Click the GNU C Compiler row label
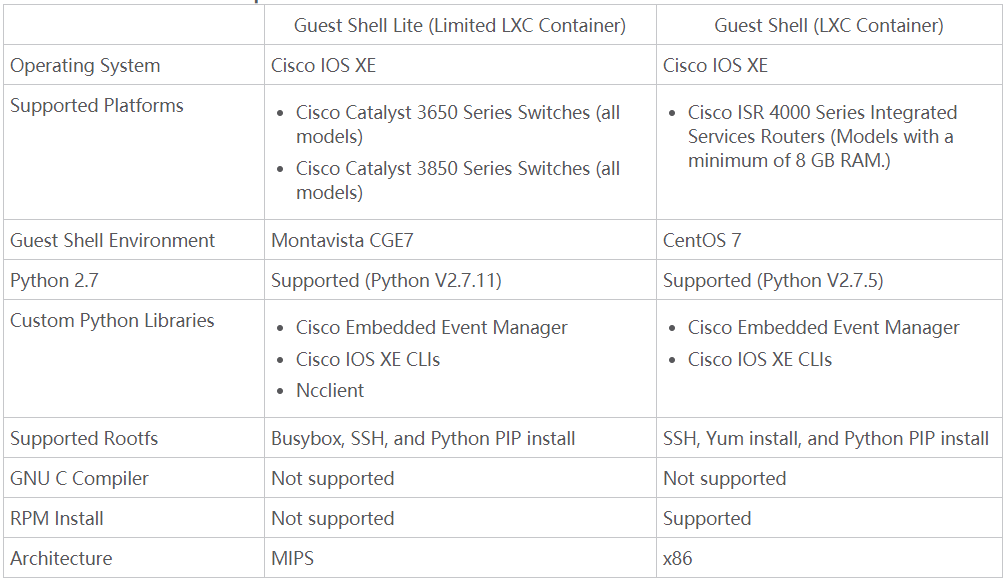 [79, 478]
